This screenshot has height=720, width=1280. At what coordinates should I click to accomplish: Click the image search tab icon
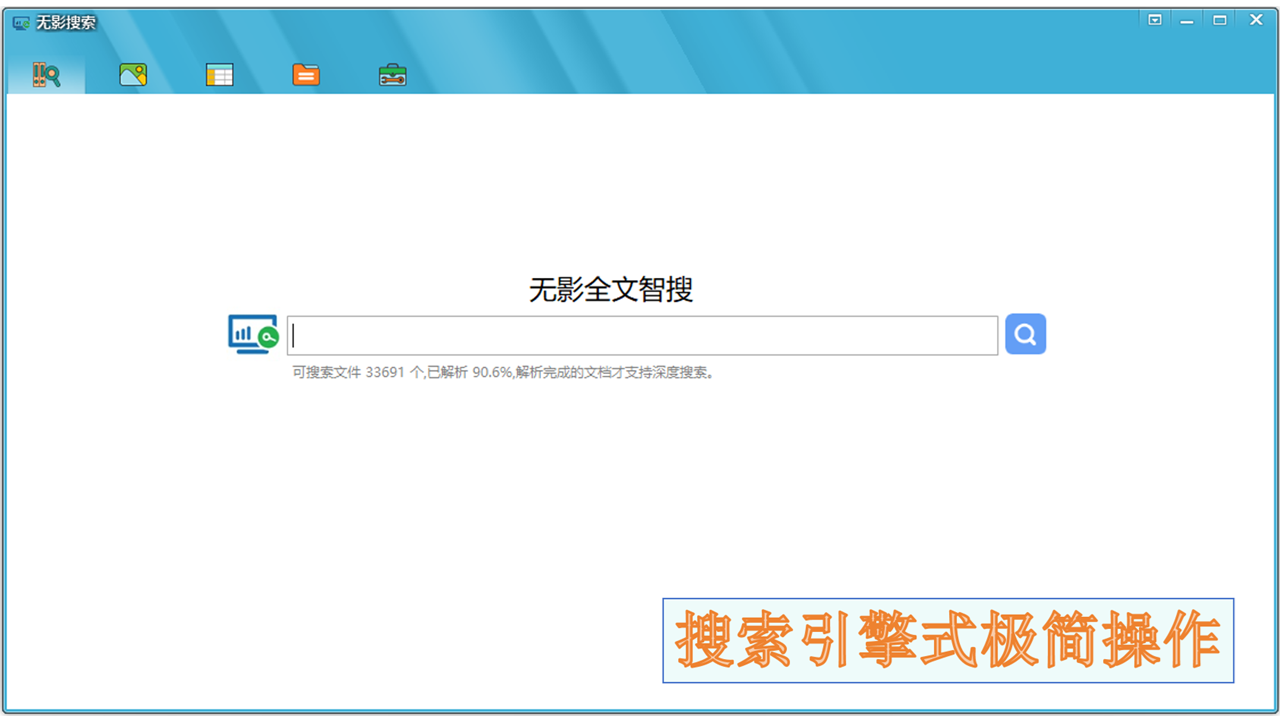[x=133, y=74]
